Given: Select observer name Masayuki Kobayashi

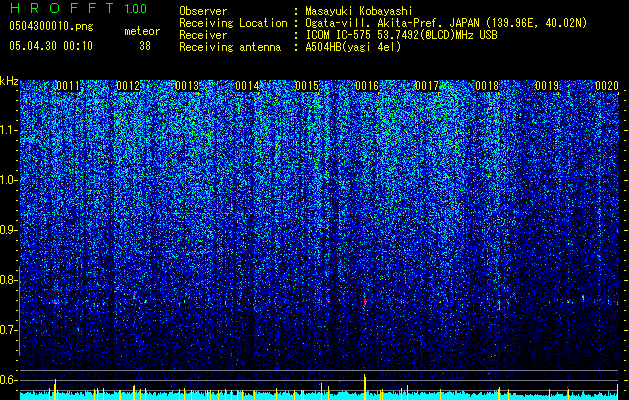Looking at the screenshot, I should [x=359, y=11].
